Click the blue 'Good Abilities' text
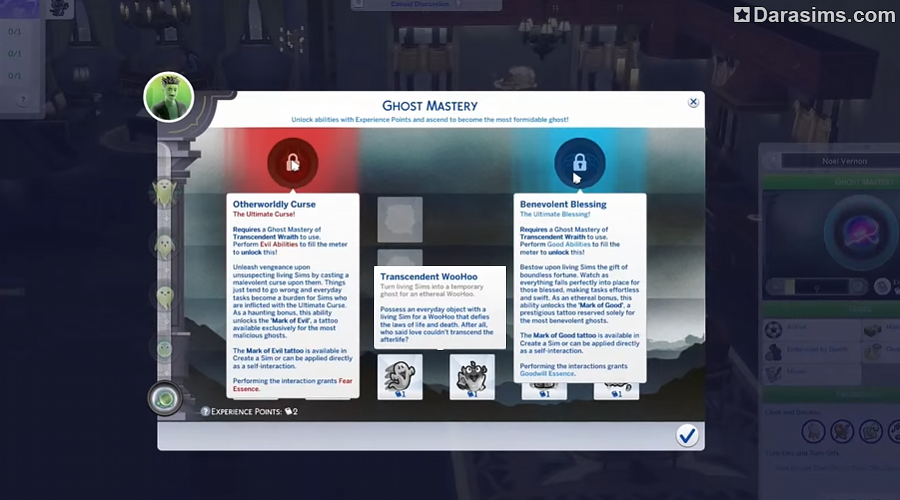This screenshot has height=500, width=900. pos(569,245)
